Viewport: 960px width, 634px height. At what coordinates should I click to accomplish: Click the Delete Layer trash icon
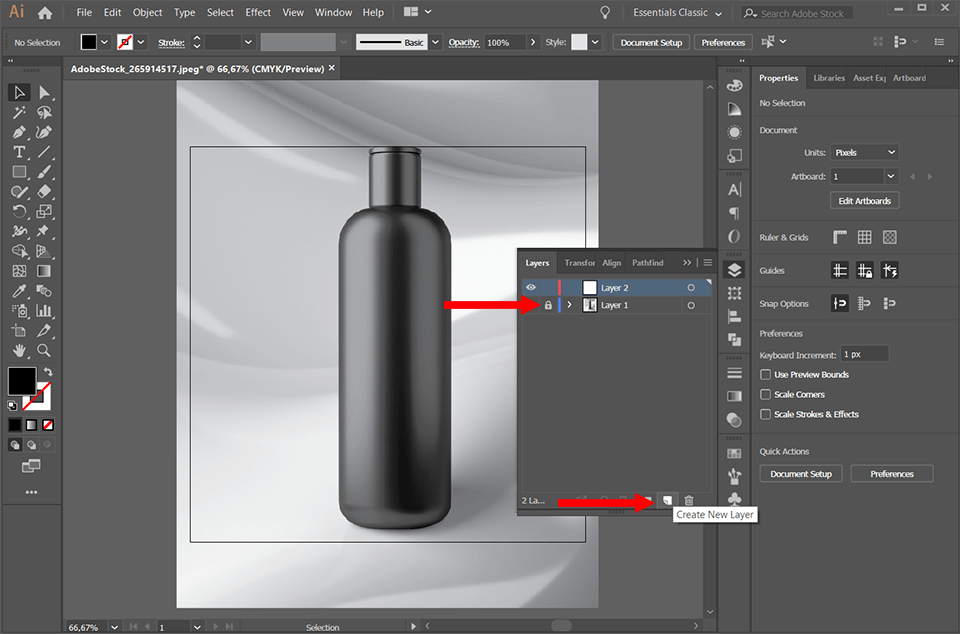point(689,501)
